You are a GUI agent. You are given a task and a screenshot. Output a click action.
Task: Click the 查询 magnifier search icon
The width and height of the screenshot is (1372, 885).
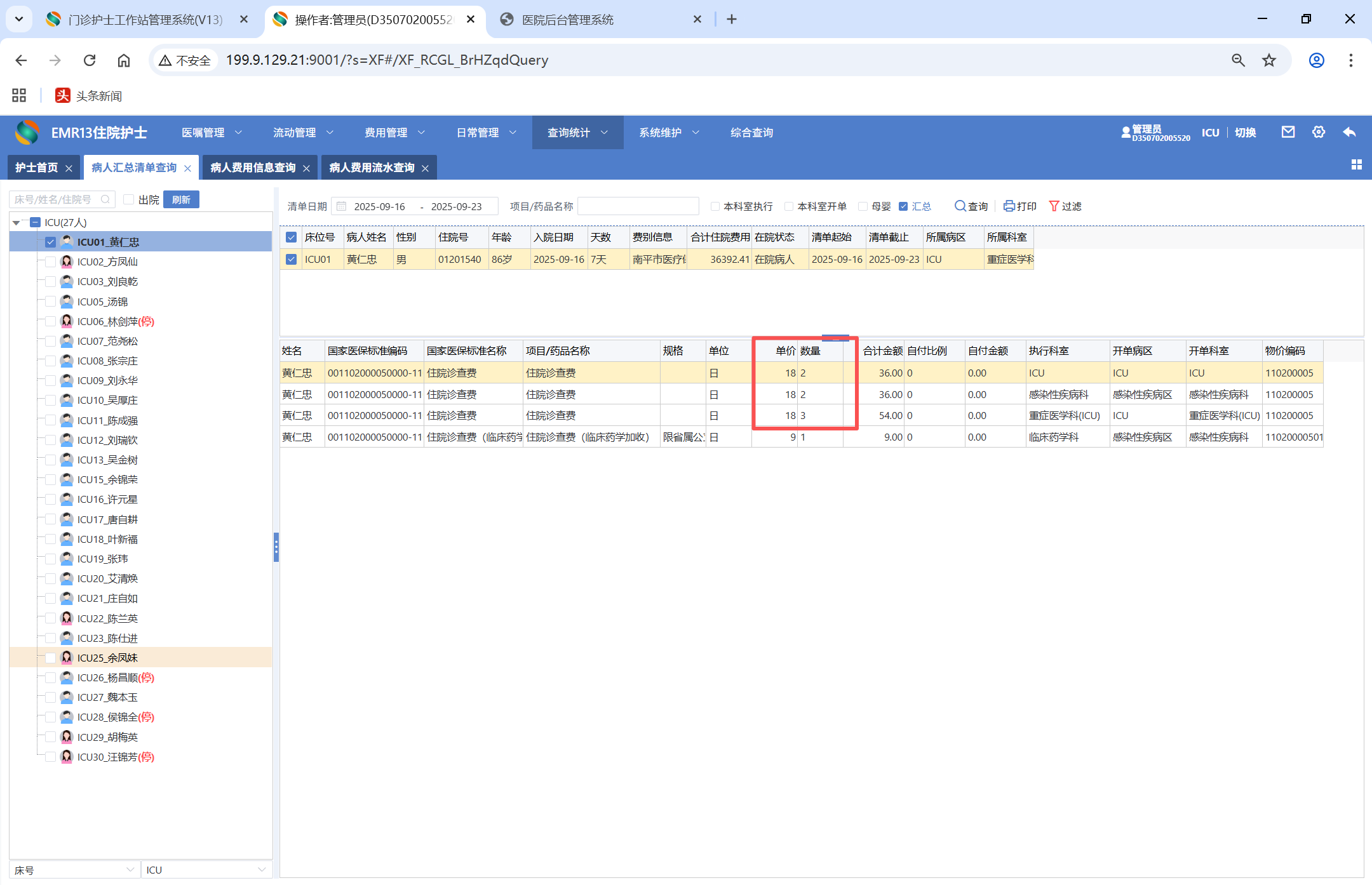[x=960, y=206]
